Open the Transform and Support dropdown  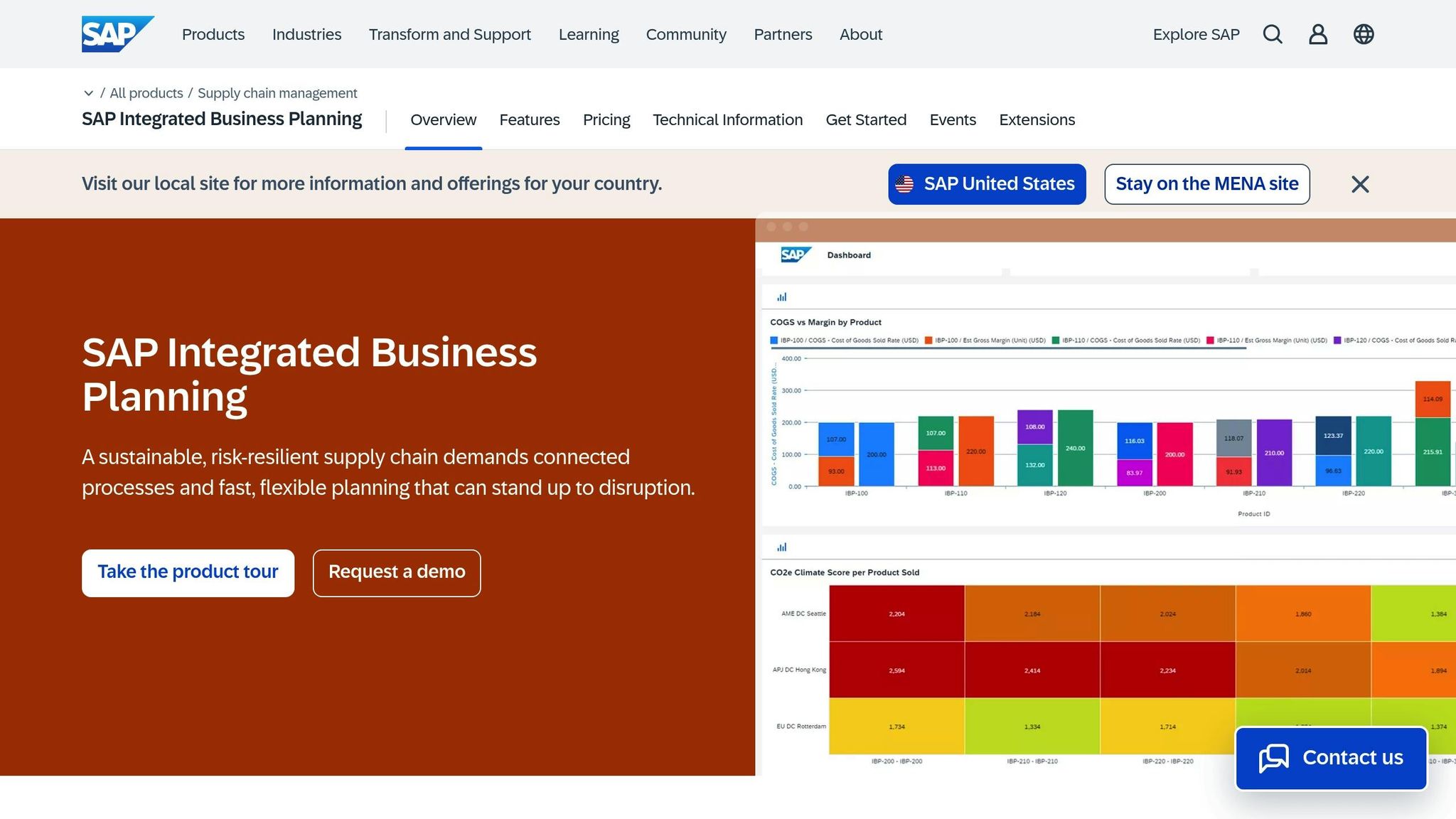click(449, 34)
